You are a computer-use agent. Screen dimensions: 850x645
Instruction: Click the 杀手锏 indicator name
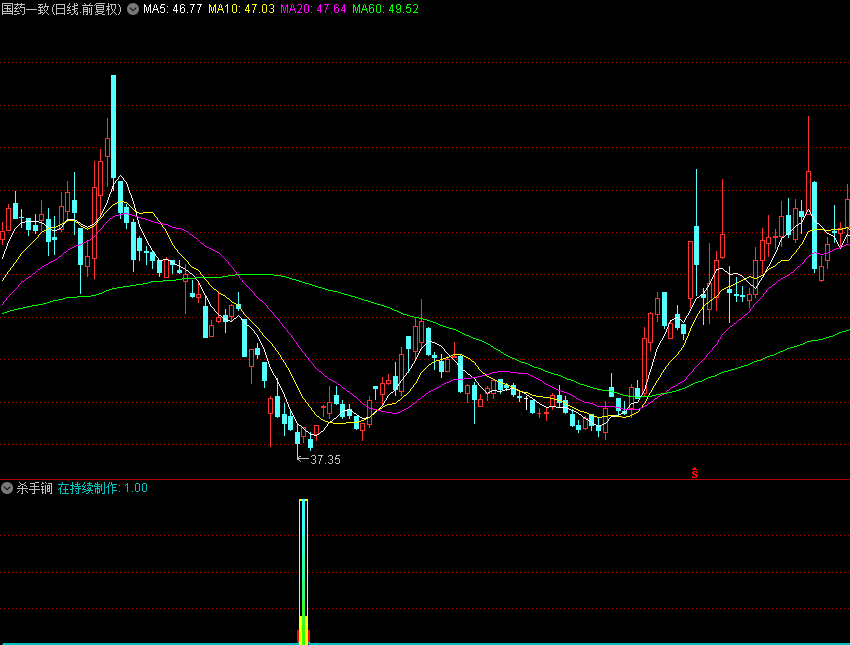[x=34, y=488]
